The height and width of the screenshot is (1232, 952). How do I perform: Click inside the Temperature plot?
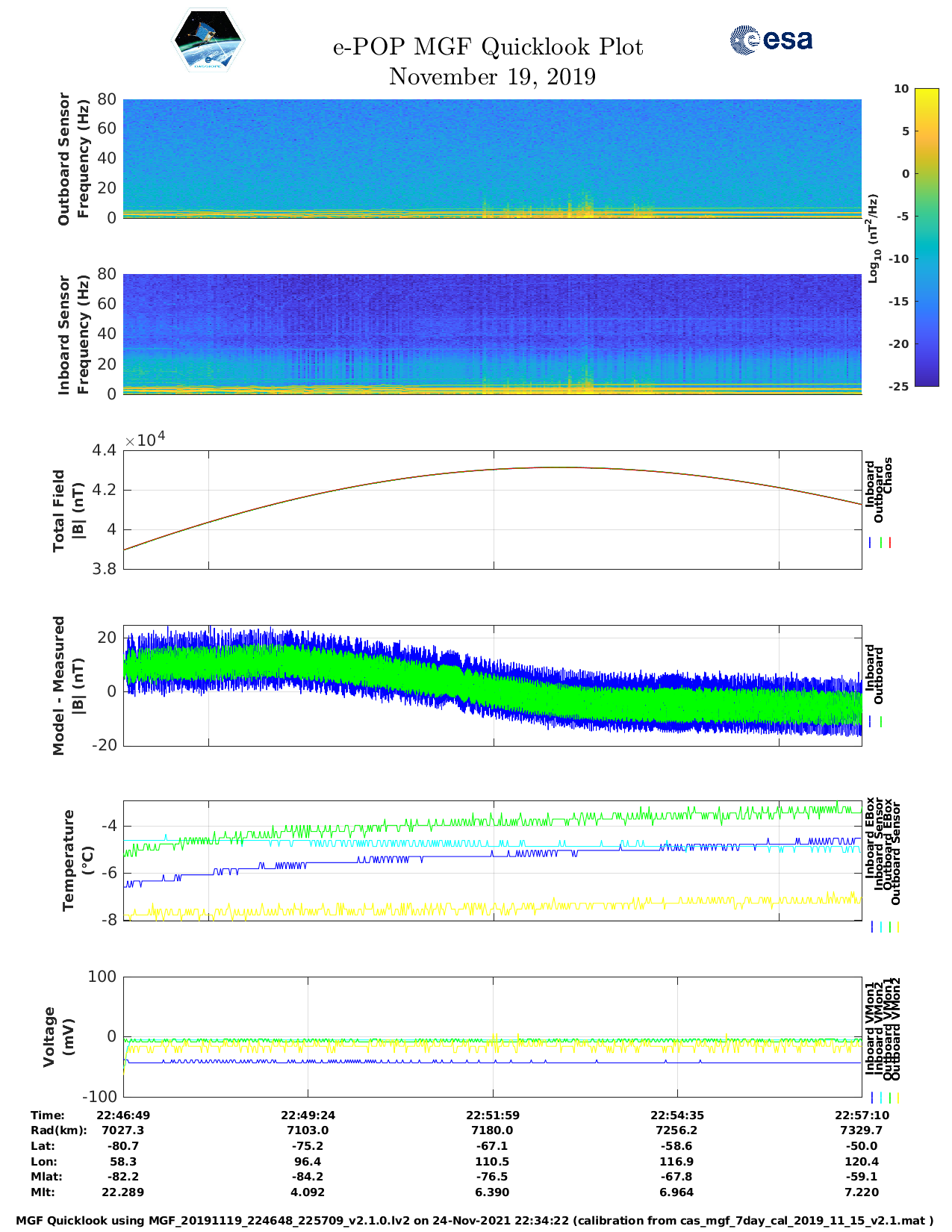492,860
